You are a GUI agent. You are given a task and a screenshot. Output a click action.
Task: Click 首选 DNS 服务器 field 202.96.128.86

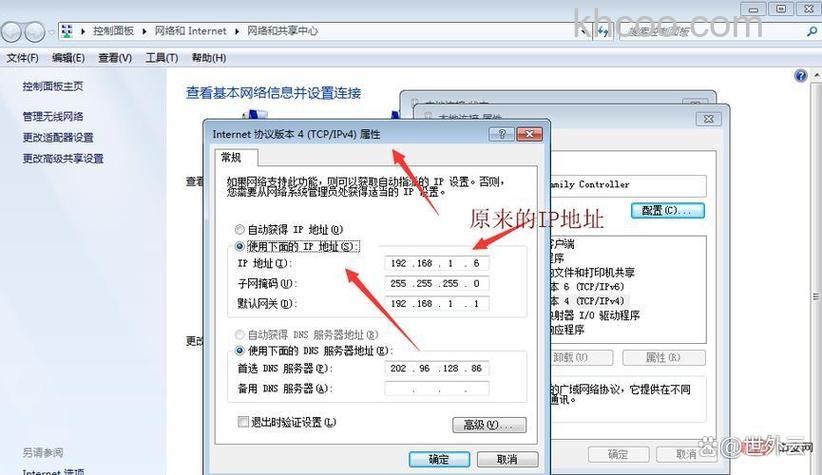(437, 369)
